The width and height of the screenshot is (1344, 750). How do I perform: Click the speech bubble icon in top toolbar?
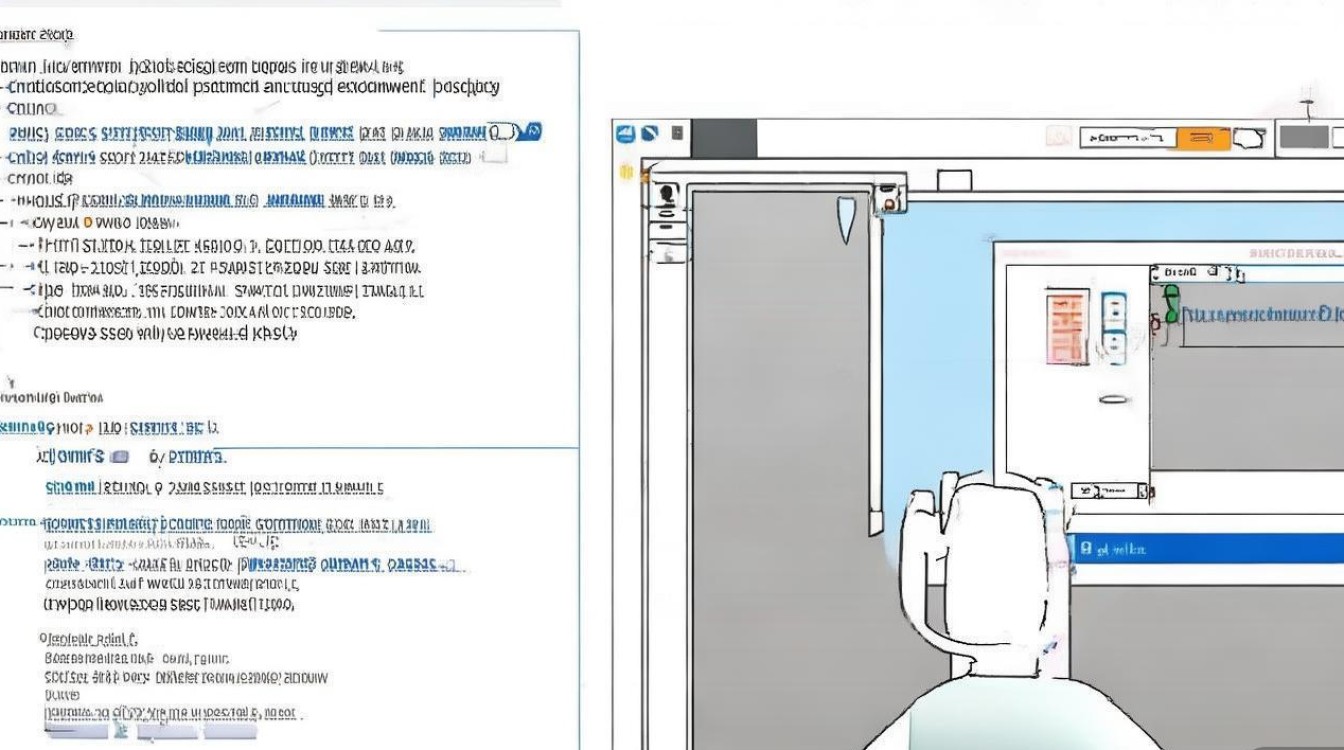pos(1252,138)
